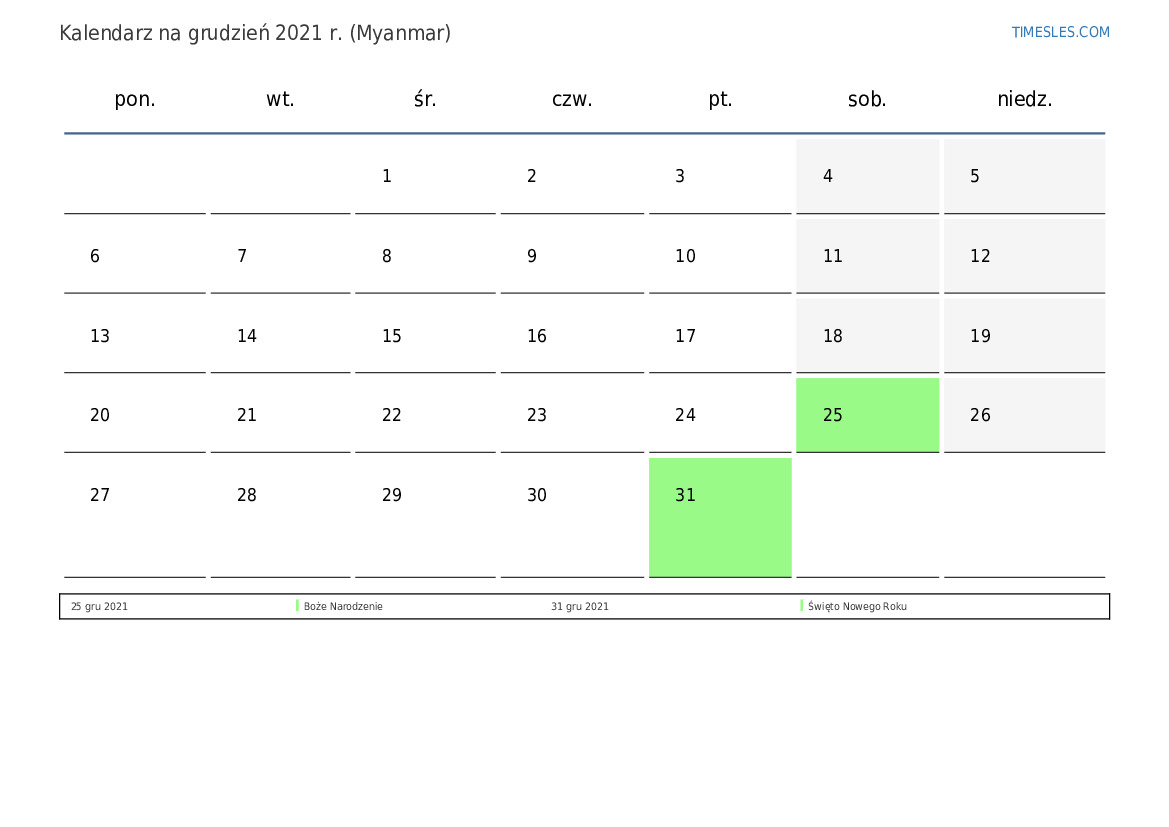Click the '25 gru 2021' legend date
Screen dimensions: 1169x827
click(99, 606)
